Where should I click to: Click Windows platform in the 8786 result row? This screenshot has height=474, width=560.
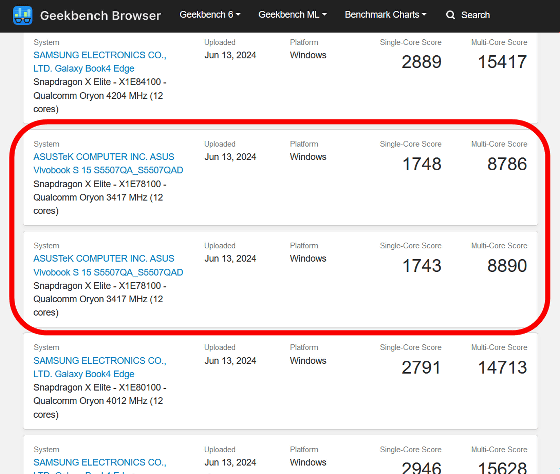[308, 157]
